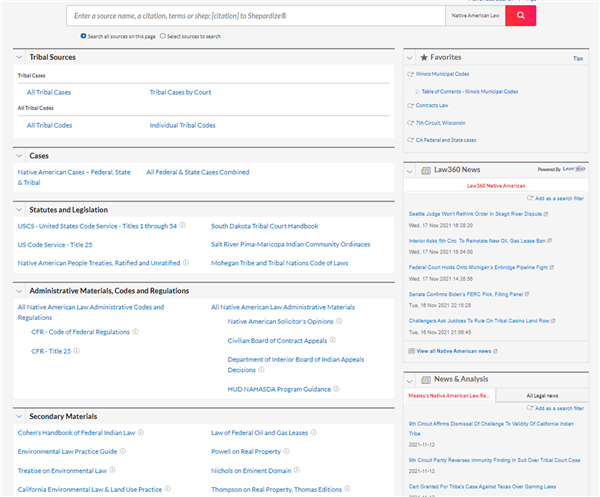This screenshot has height=497, width=600.
Task: Open info icon for Civilian Board of Contract Appeals
Action: tap(333, 340)
